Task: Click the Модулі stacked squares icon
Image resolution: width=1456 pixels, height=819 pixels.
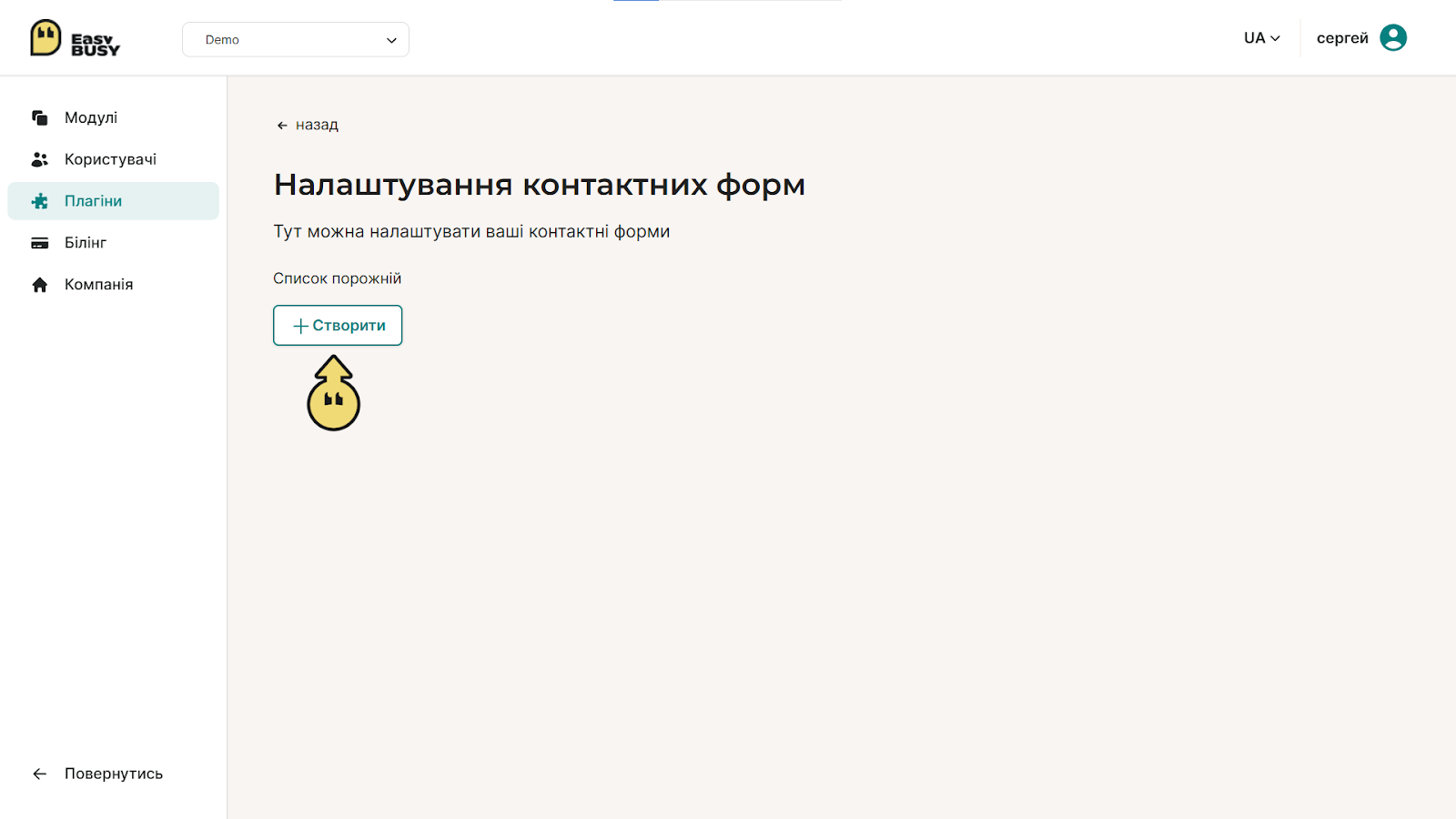Action: 40,117
